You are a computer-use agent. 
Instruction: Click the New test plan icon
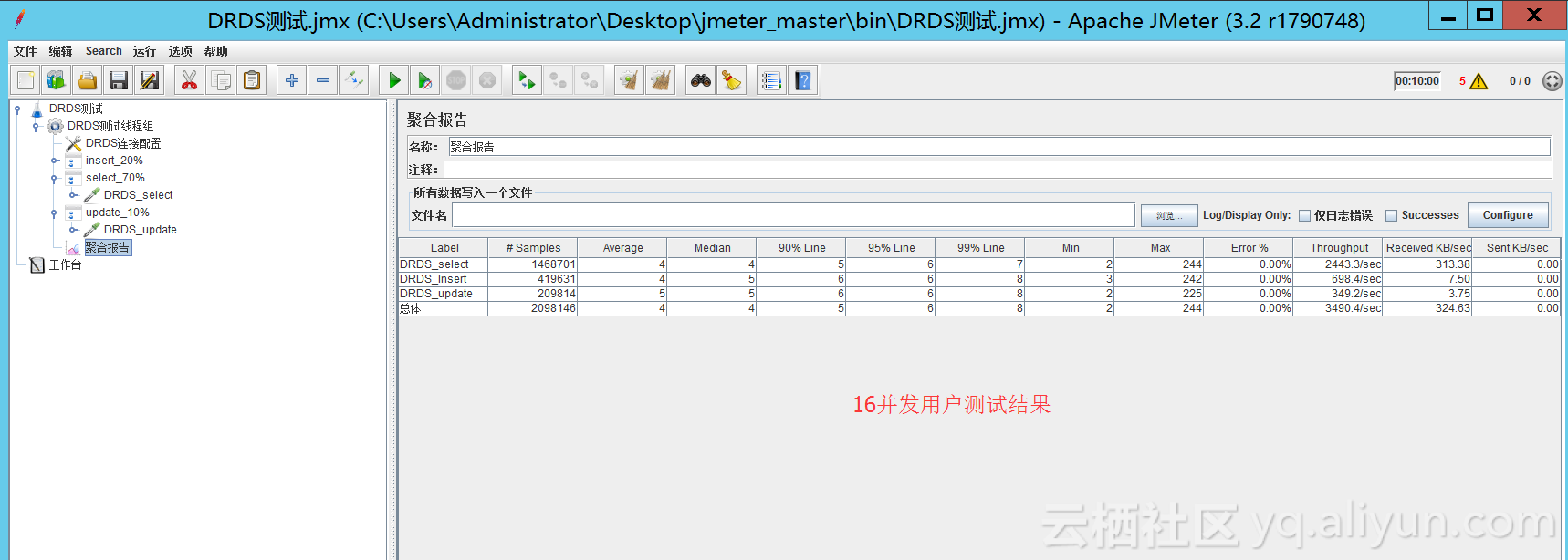click(26, 80)
